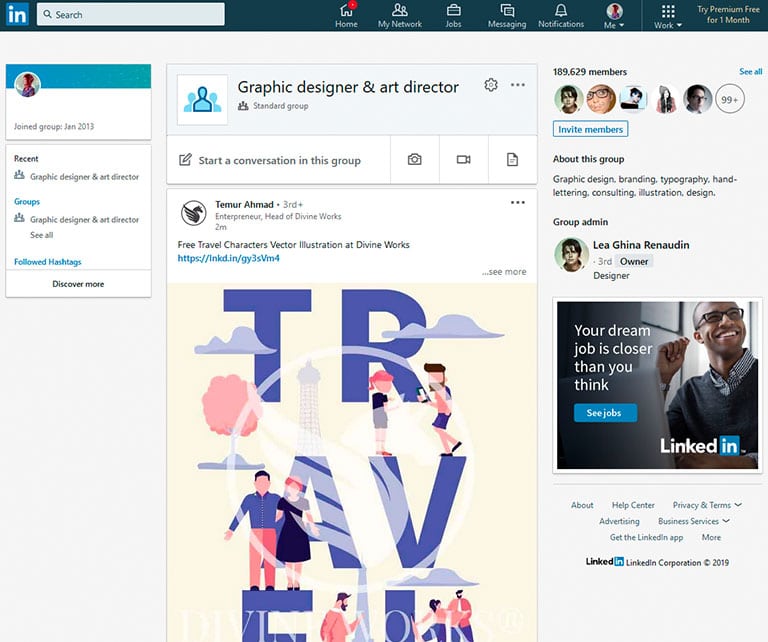The height and width of the screenshot is (642, 768).
Task: Click See jobs in the ad
Action: click(605, 413)
